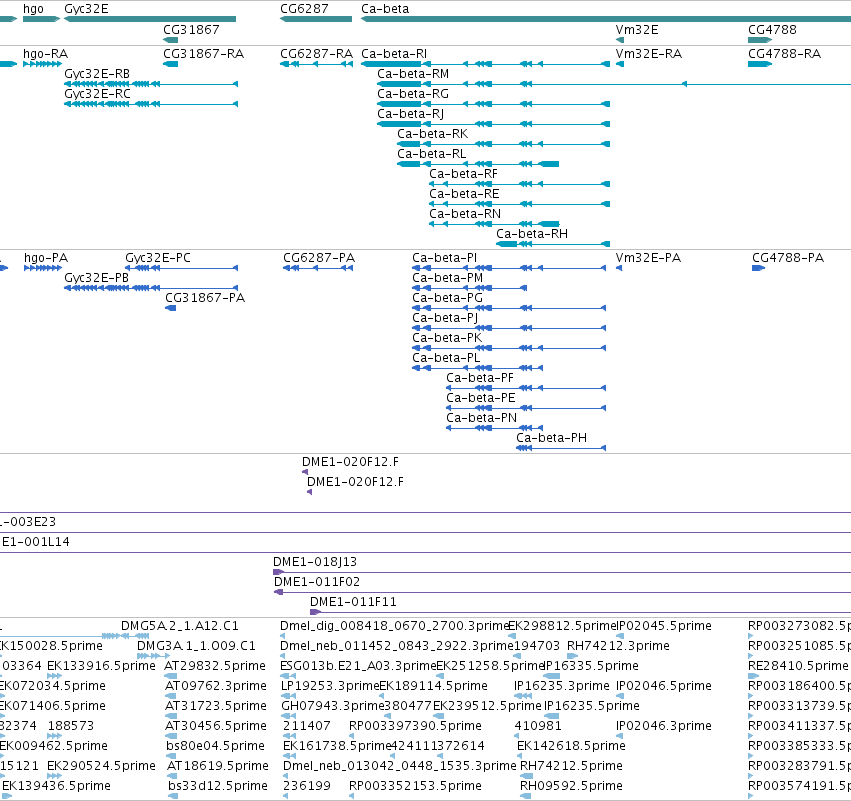Open the 410981 EST label
The image size is (851, 801).
538,726
